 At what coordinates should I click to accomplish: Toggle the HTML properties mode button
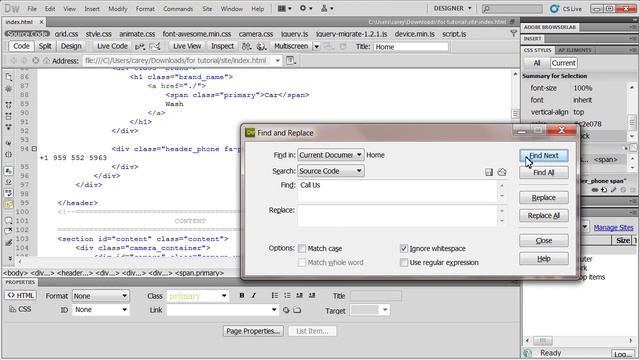[x=21, y=295]
